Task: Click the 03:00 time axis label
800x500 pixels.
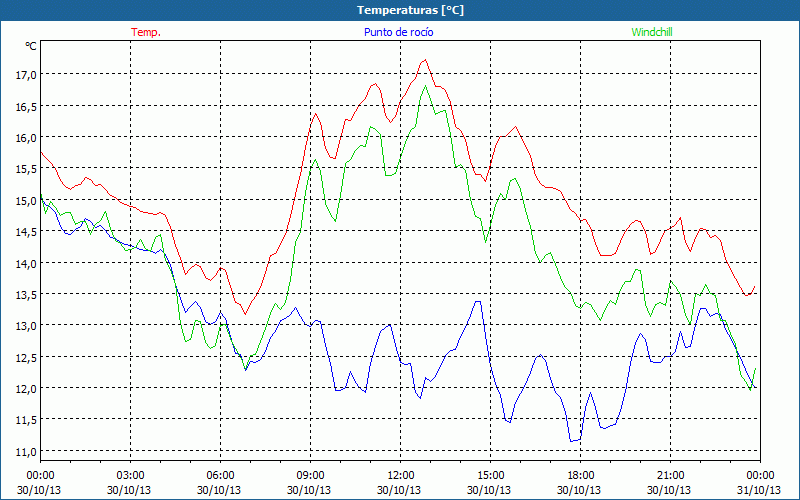Action: (x=130, y=476)
